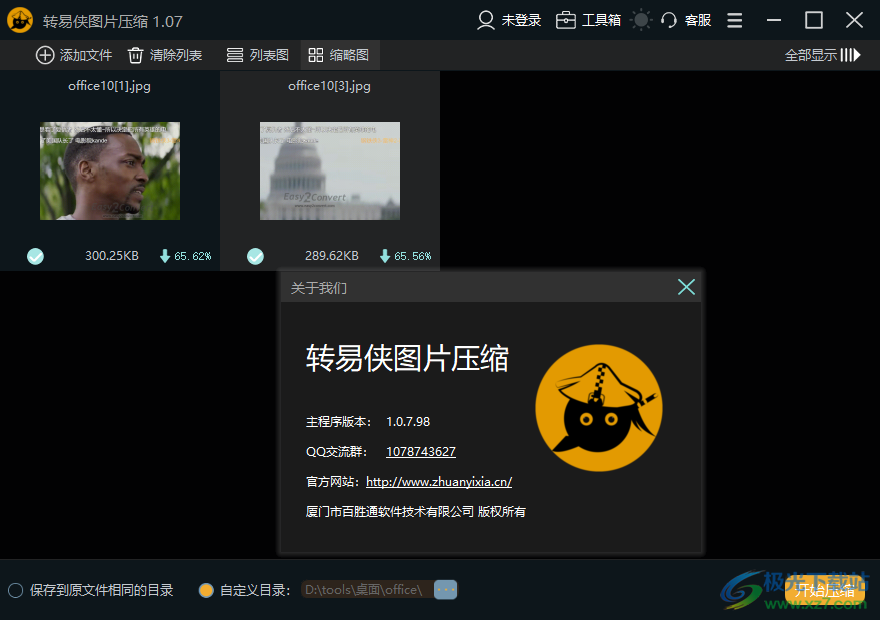Click 添加文件 to add images

[x=73, y=55]
